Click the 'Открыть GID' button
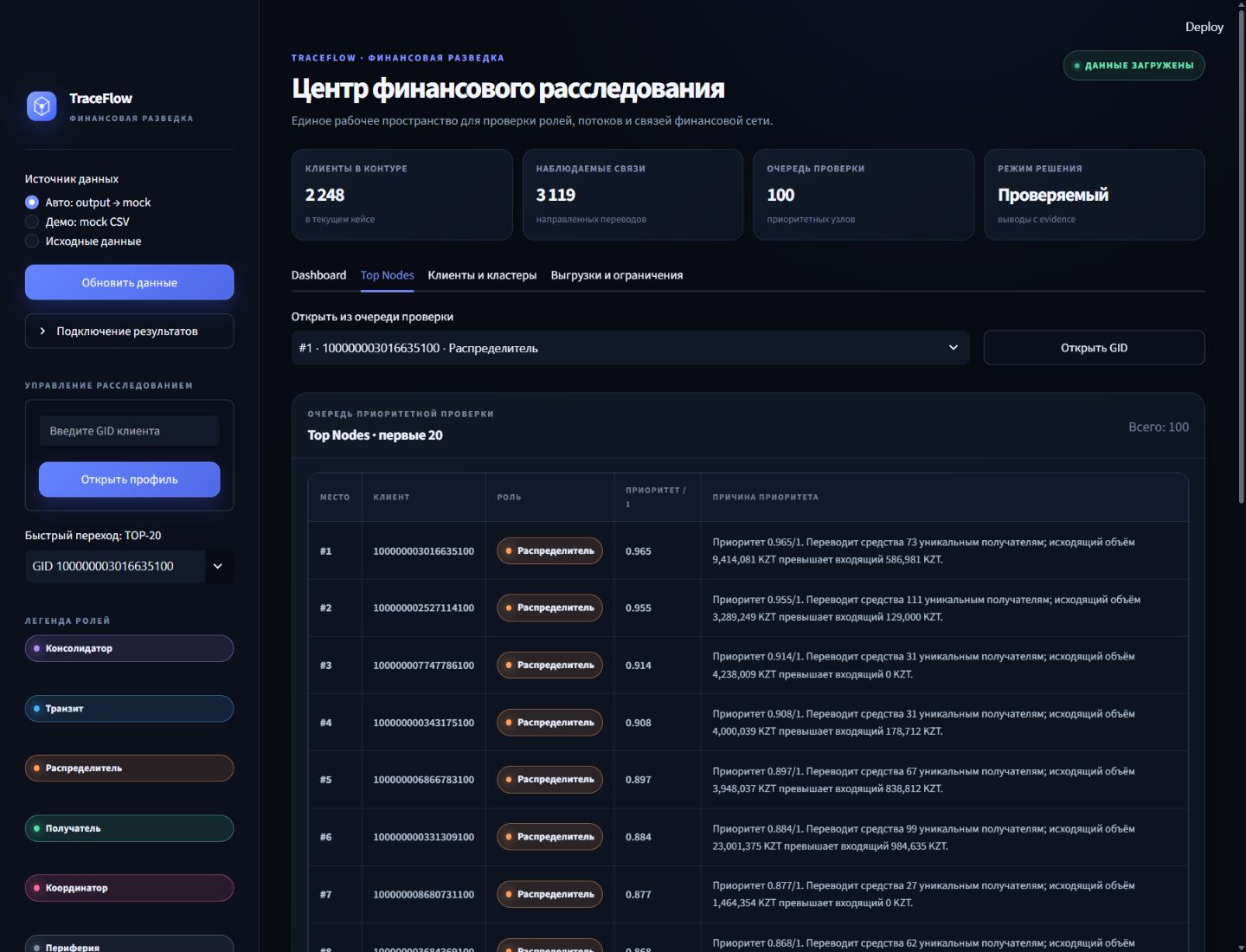The width and height of the screenshot is (1246, 952). point(1094,348)
